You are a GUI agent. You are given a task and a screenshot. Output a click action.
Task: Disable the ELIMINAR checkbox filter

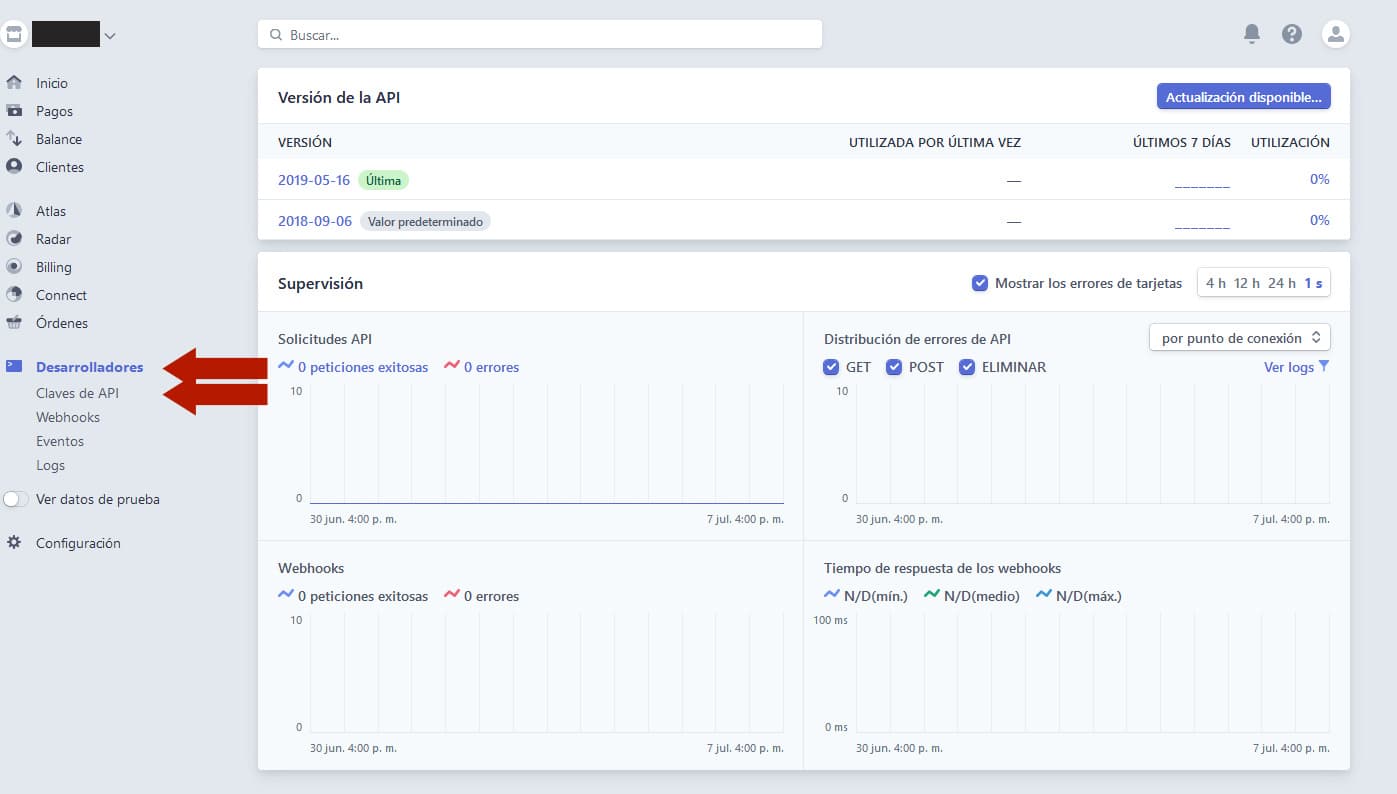click(x=967, y=367)
